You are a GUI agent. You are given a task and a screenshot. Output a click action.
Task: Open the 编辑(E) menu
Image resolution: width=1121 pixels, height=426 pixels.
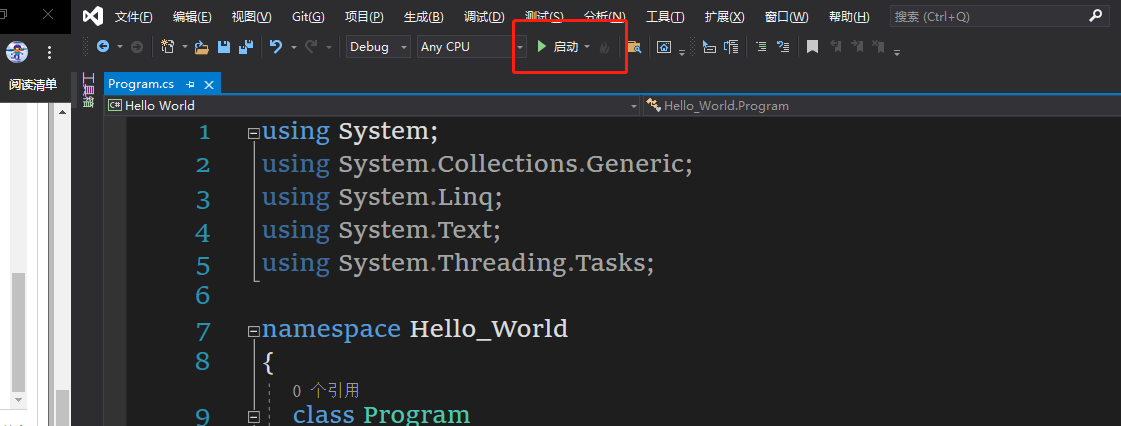pyautogui.click(x=192, y=16)
